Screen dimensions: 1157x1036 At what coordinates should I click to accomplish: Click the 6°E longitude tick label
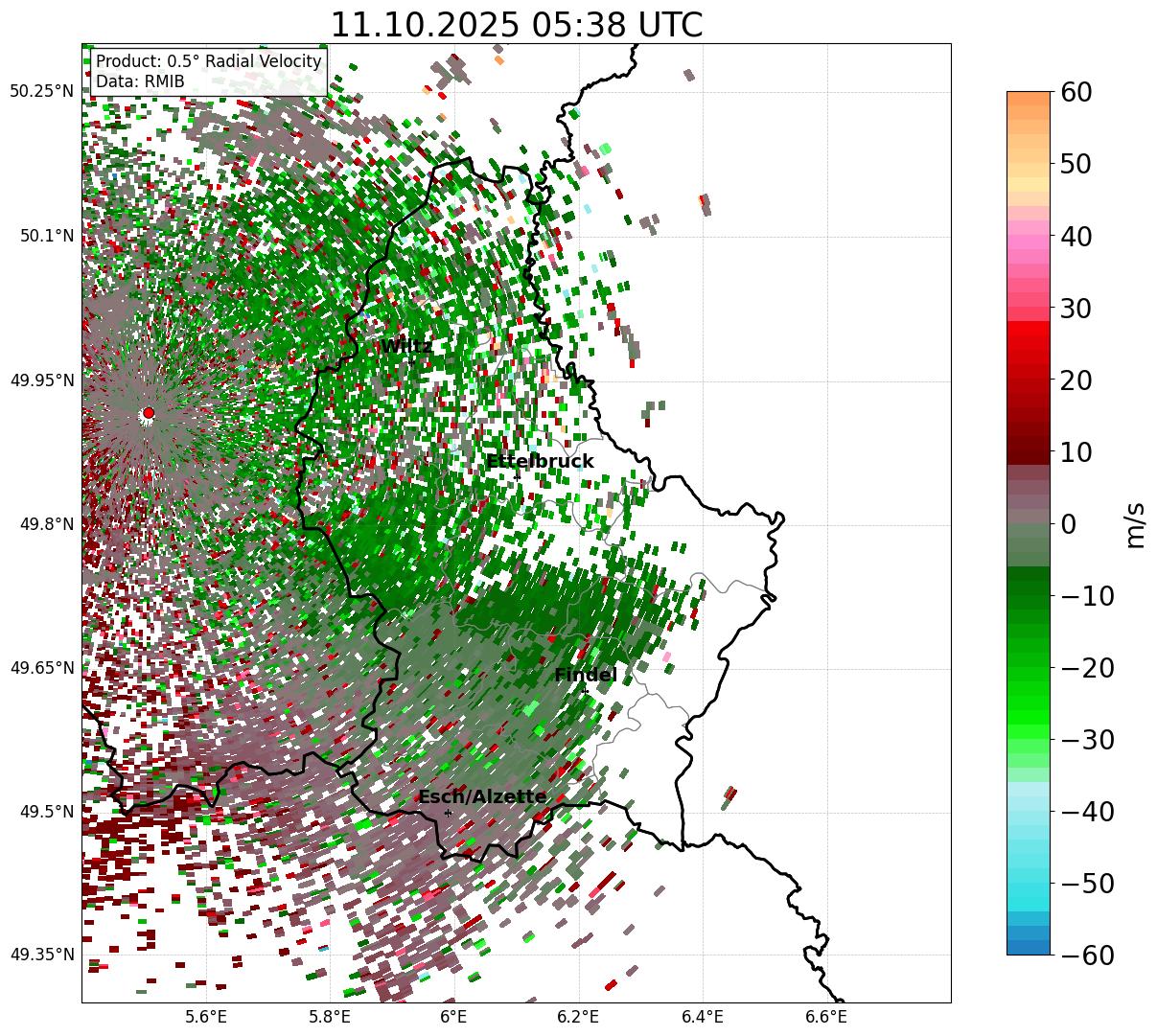point(453,1017)
